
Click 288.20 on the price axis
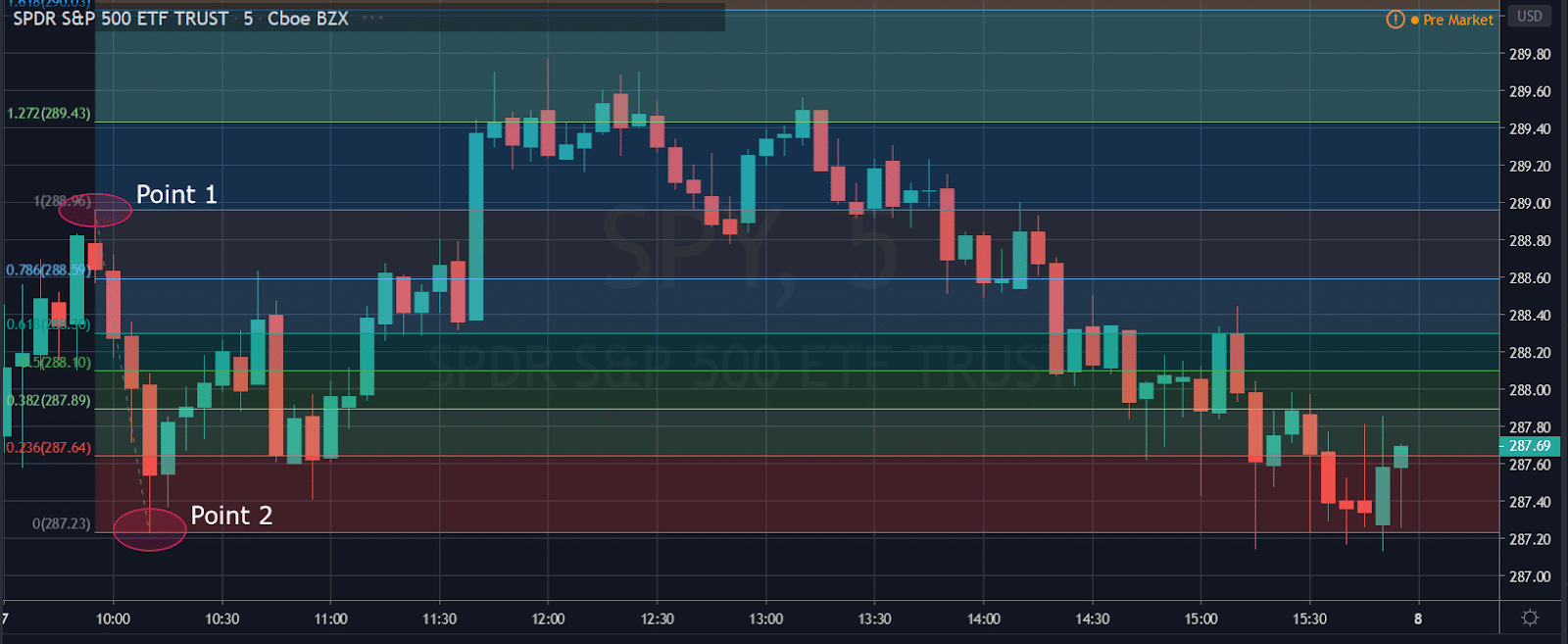point(1530,353)
